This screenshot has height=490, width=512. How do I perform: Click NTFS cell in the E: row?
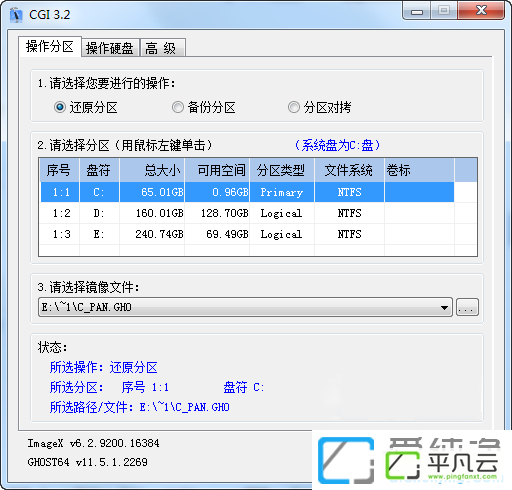(349, 234)
